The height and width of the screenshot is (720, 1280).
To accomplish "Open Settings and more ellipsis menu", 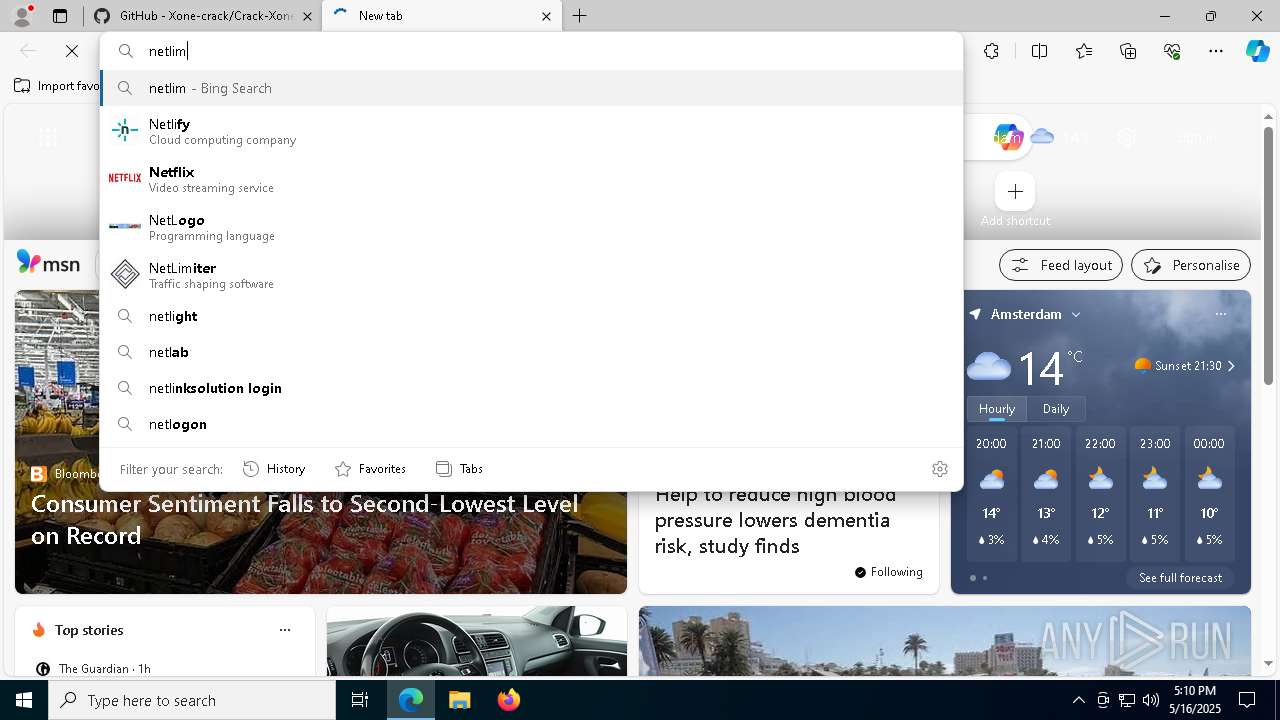I will 1216,51.
